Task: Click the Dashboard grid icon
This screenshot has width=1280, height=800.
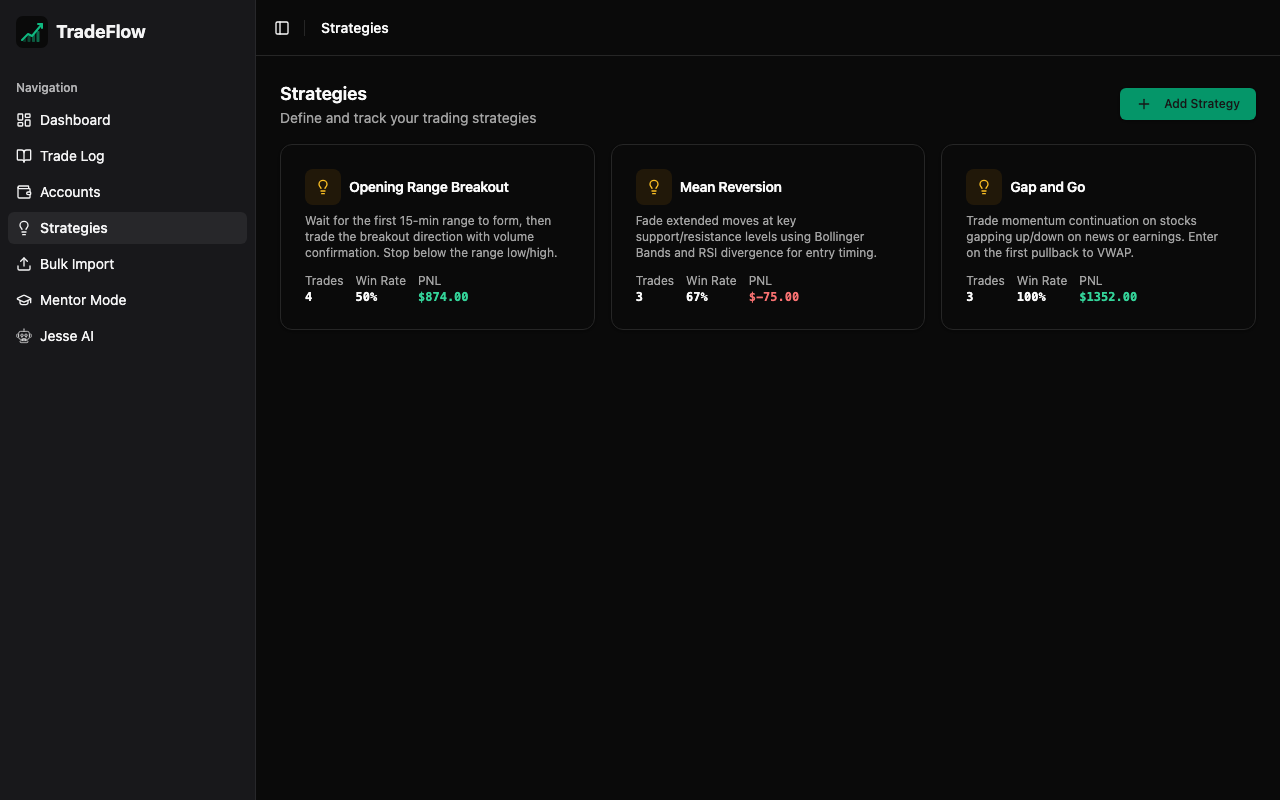Action: [24, 120]
